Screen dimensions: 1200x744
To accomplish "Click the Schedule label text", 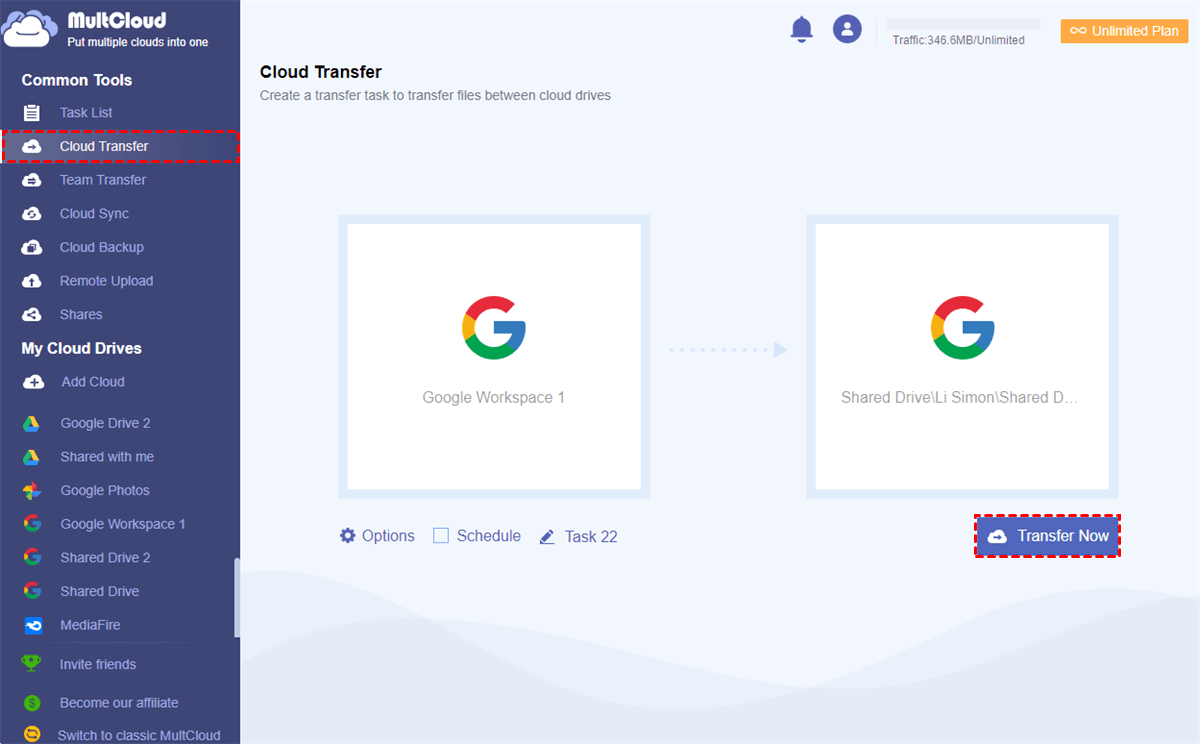I will click(489, 536).
